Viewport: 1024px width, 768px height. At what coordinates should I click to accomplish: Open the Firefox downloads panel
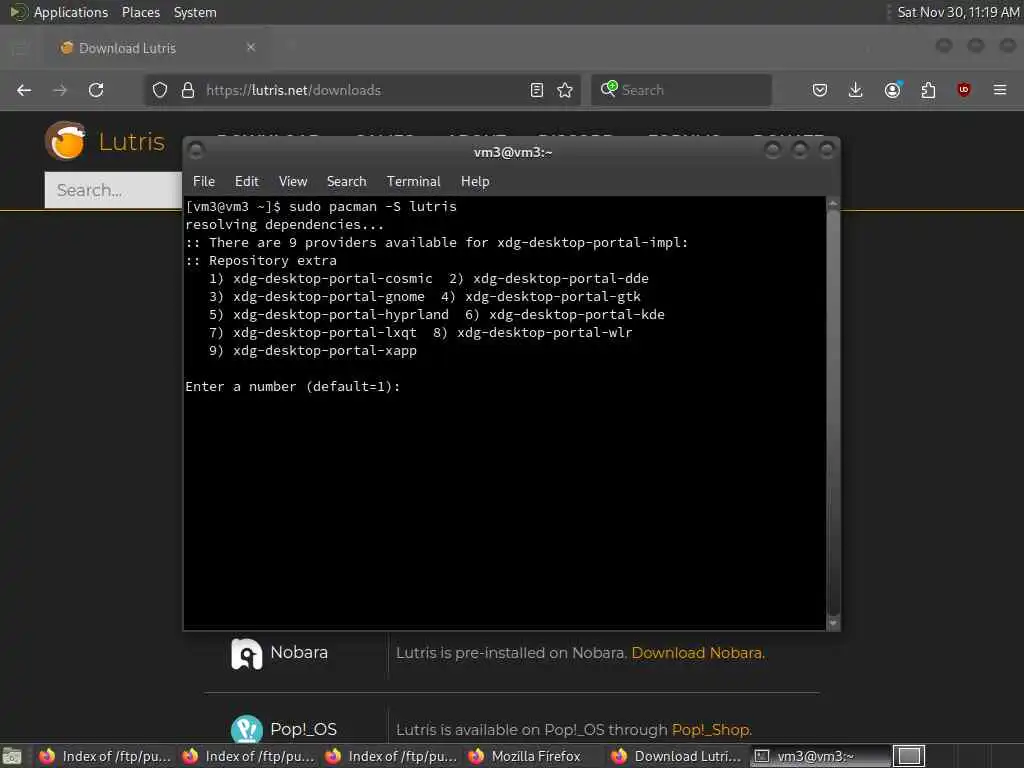coord(856,90)
